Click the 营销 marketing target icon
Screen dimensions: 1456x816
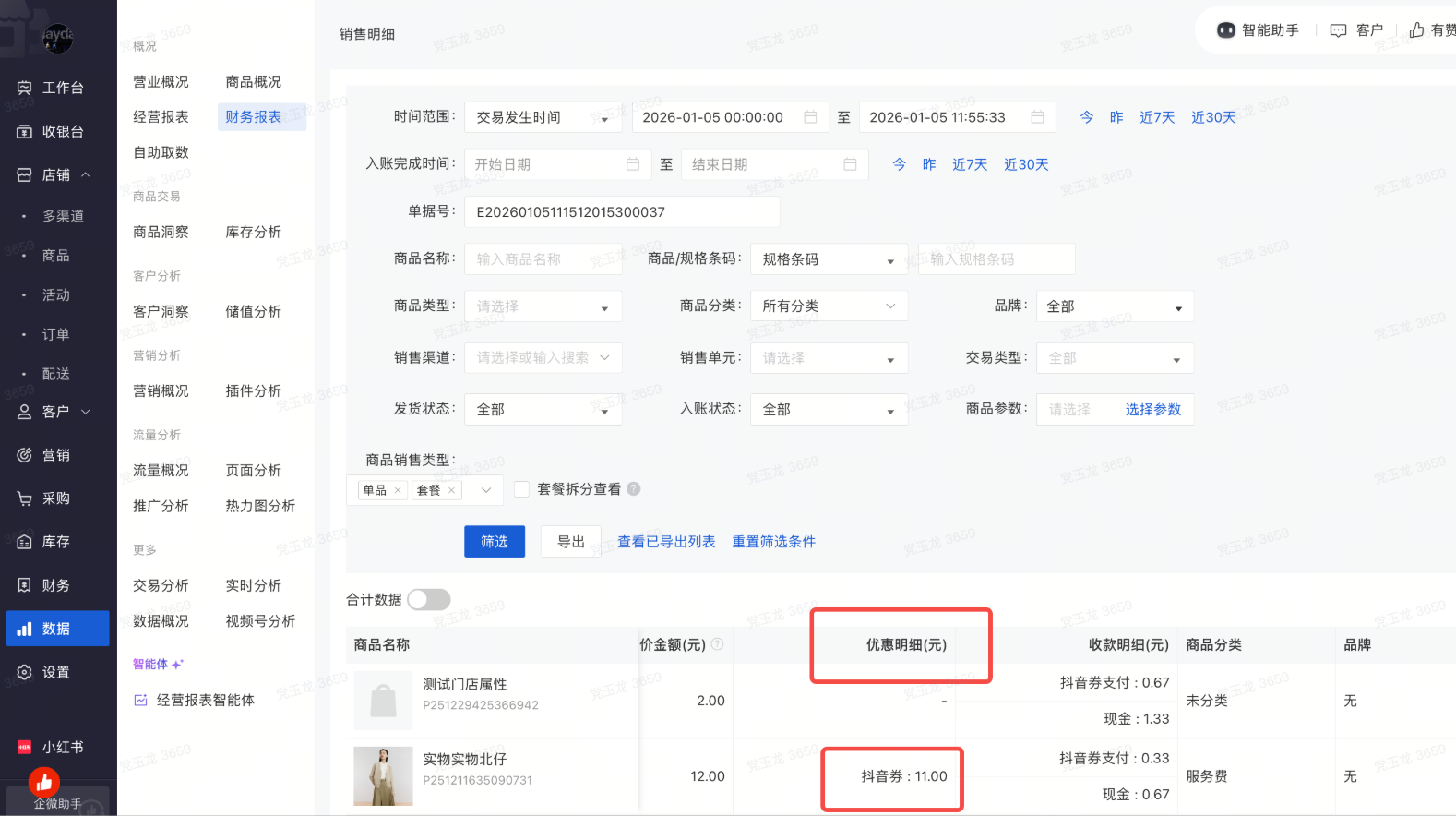click(x=25, y=455)
